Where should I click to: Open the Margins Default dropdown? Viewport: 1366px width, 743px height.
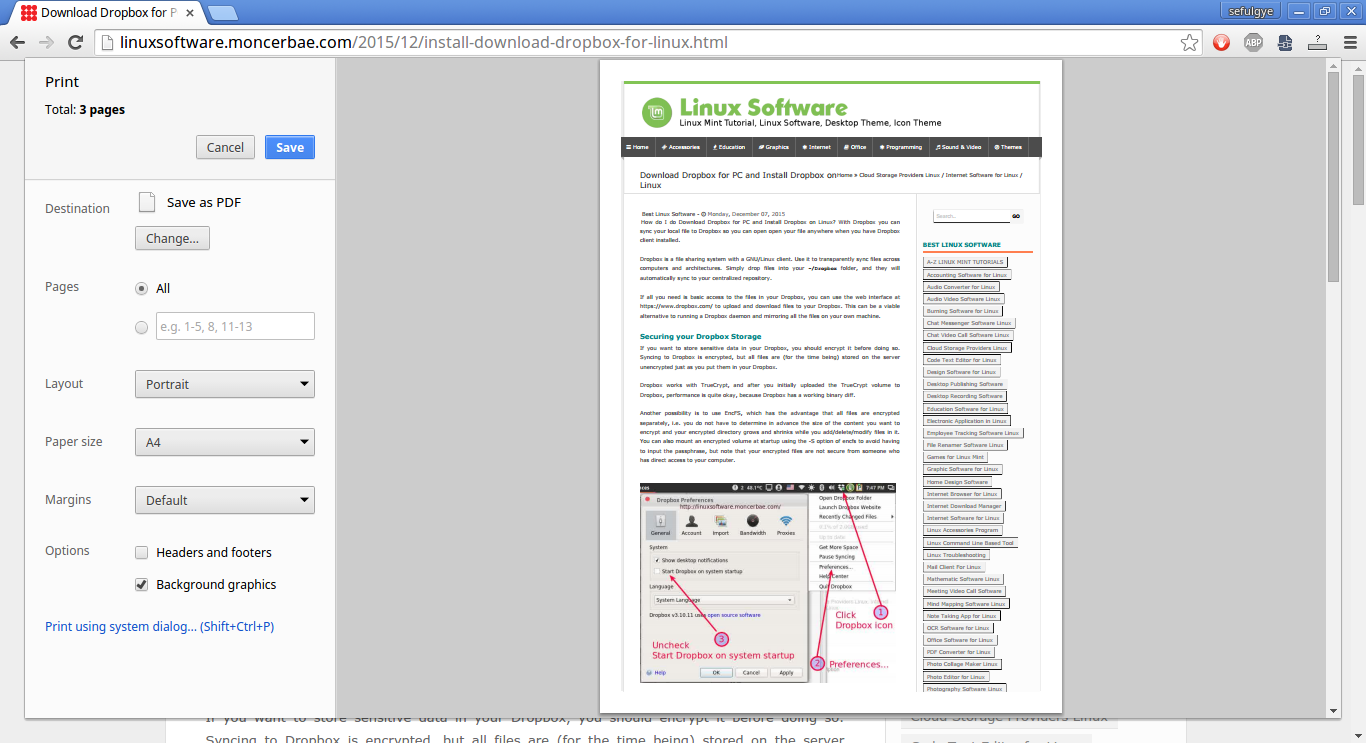coord(224,500)
